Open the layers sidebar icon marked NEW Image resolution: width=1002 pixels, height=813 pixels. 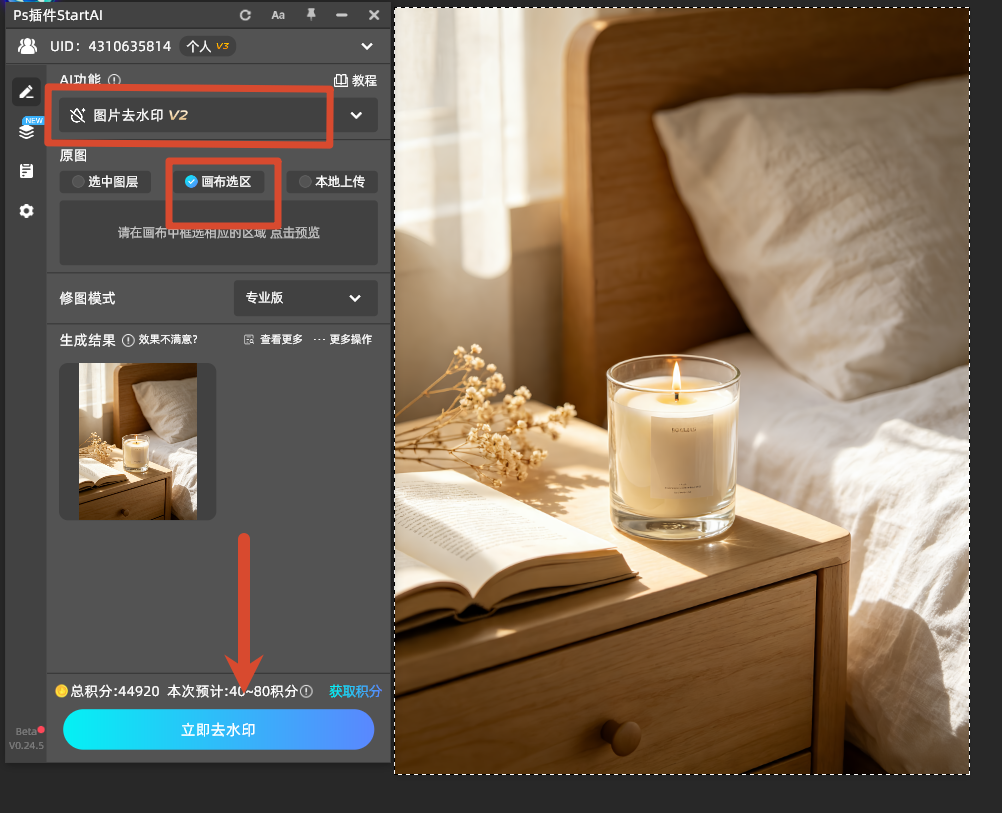coord(27,130)
